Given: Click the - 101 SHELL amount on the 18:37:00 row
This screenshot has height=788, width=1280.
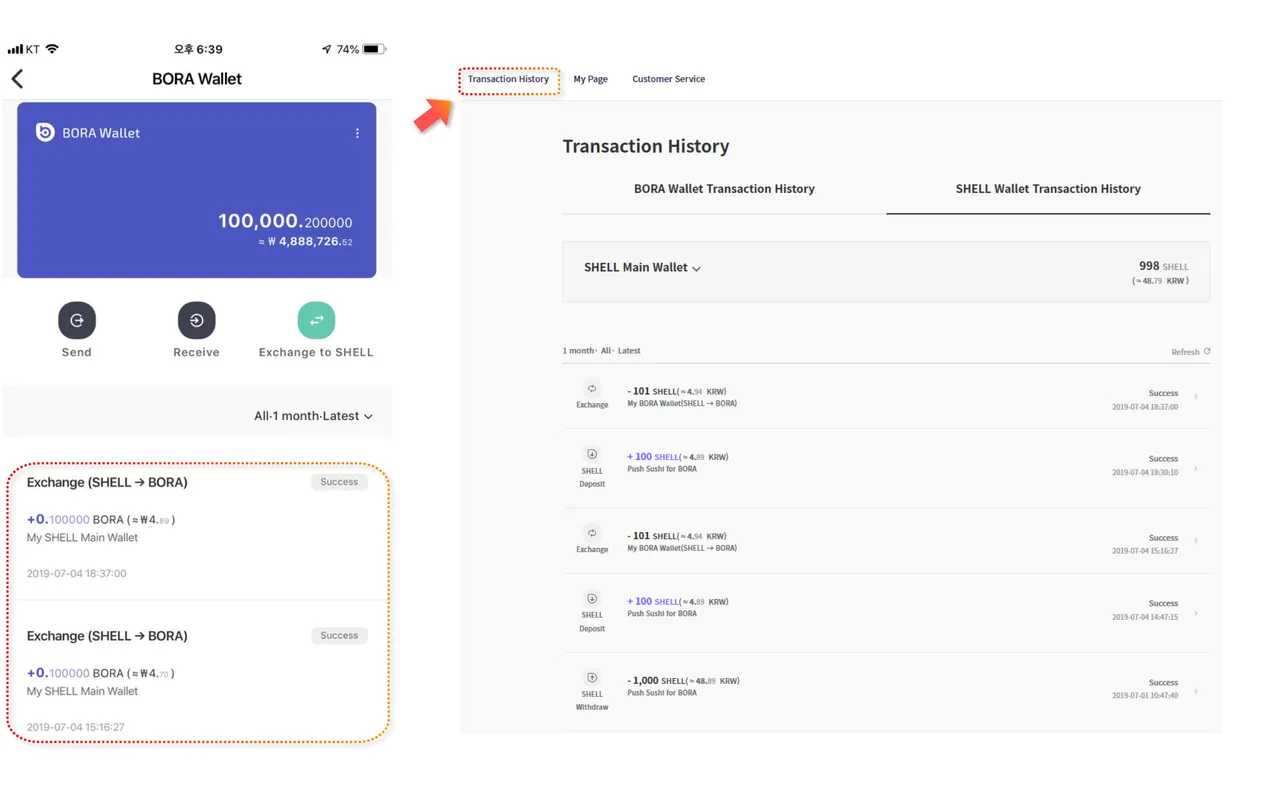Looking at the screenshot, I should [x=651, y=392].
